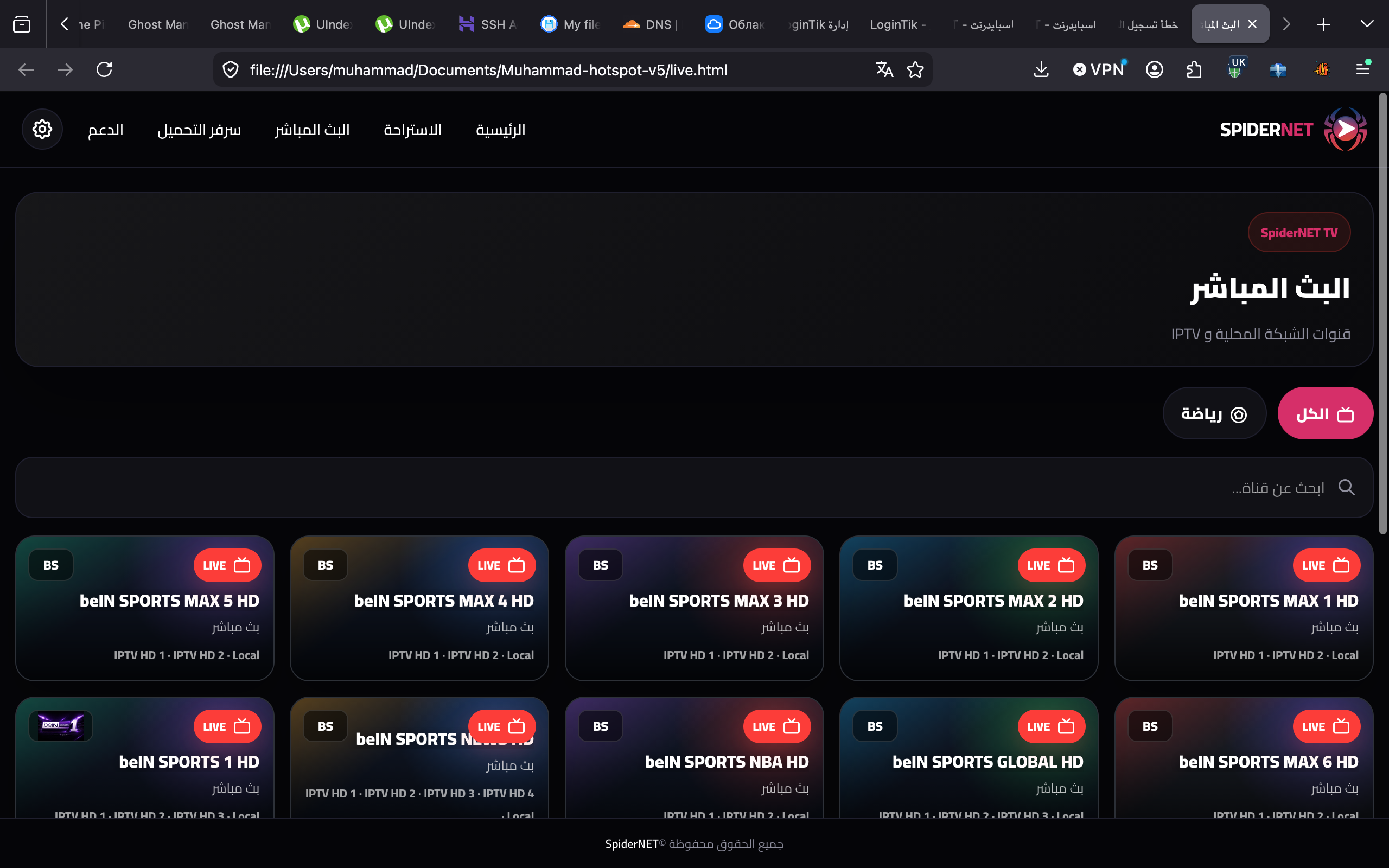Click the browser address bar URL
Screen dimensions: 1389x868
488,70
